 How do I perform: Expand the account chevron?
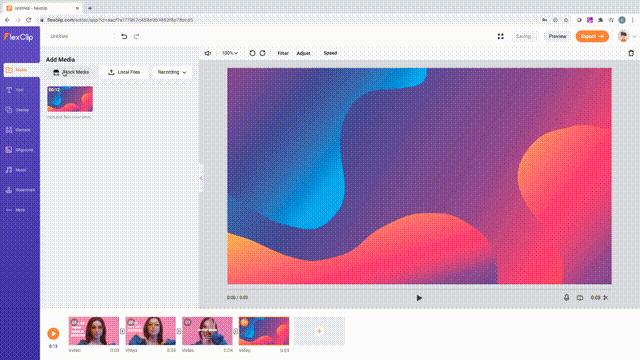[635, 37]
